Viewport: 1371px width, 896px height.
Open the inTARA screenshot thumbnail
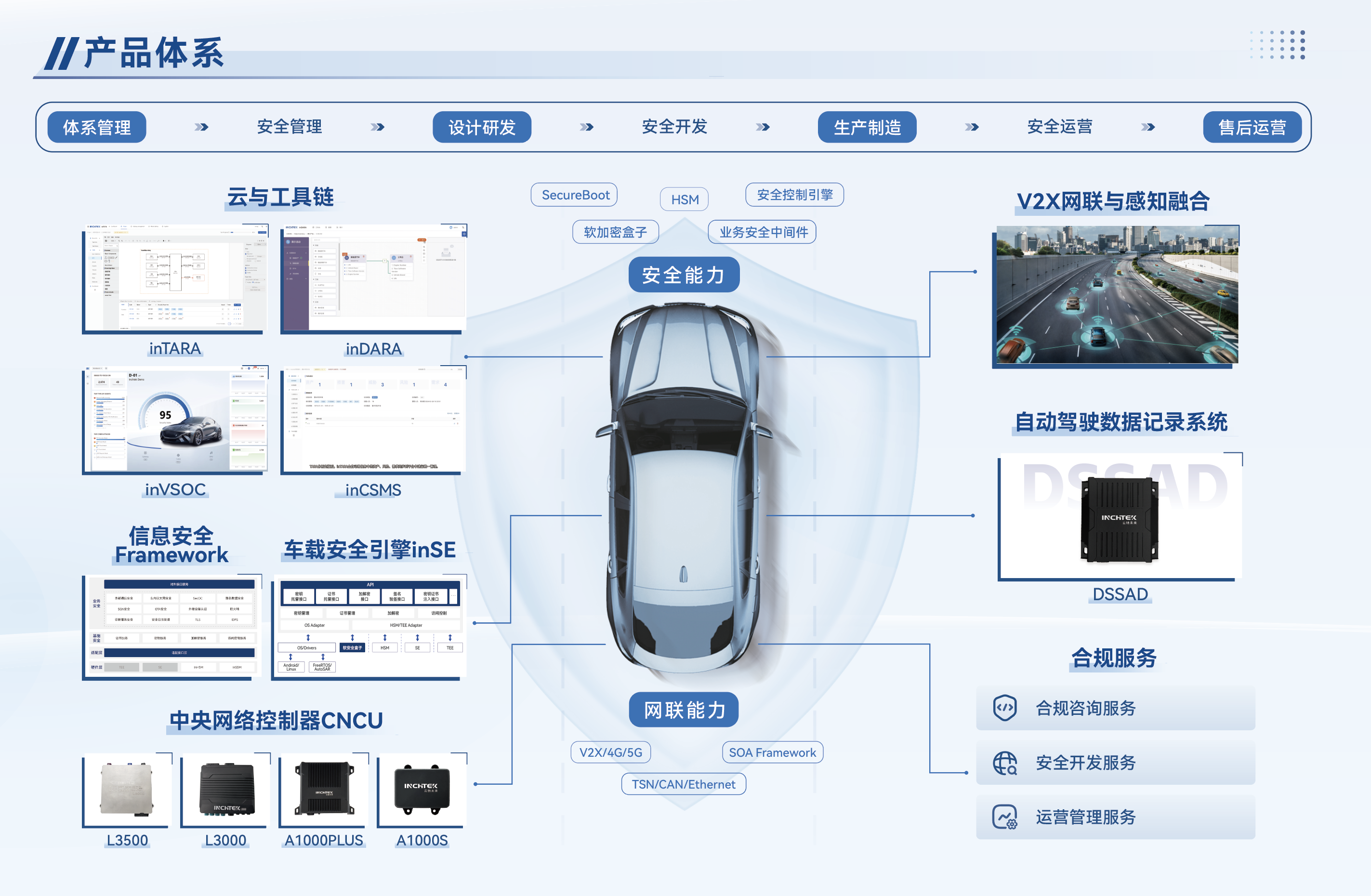point(175,278)
